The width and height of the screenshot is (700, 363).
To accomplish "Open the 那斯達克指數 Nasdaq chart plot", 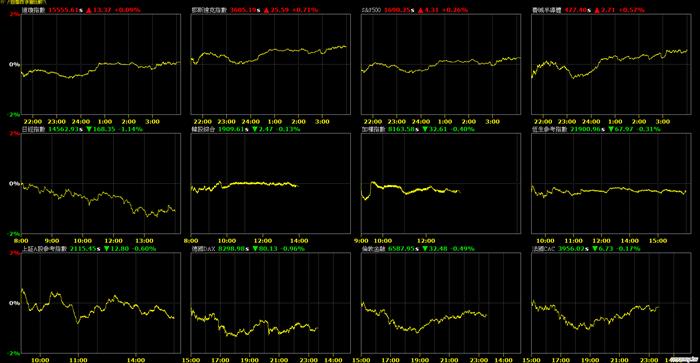I will tap(271, 64).
